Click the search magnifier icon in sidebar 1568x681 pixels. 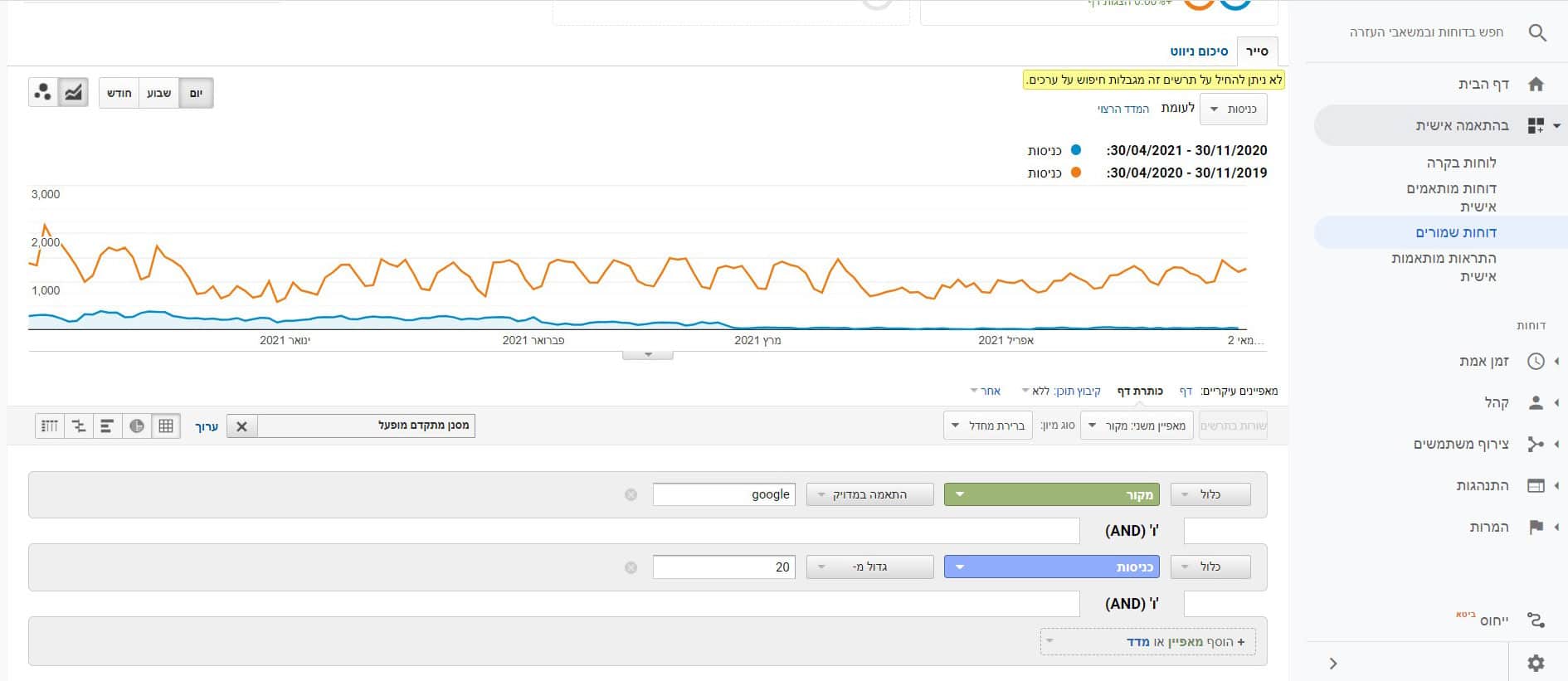(x=1536, y=32)
